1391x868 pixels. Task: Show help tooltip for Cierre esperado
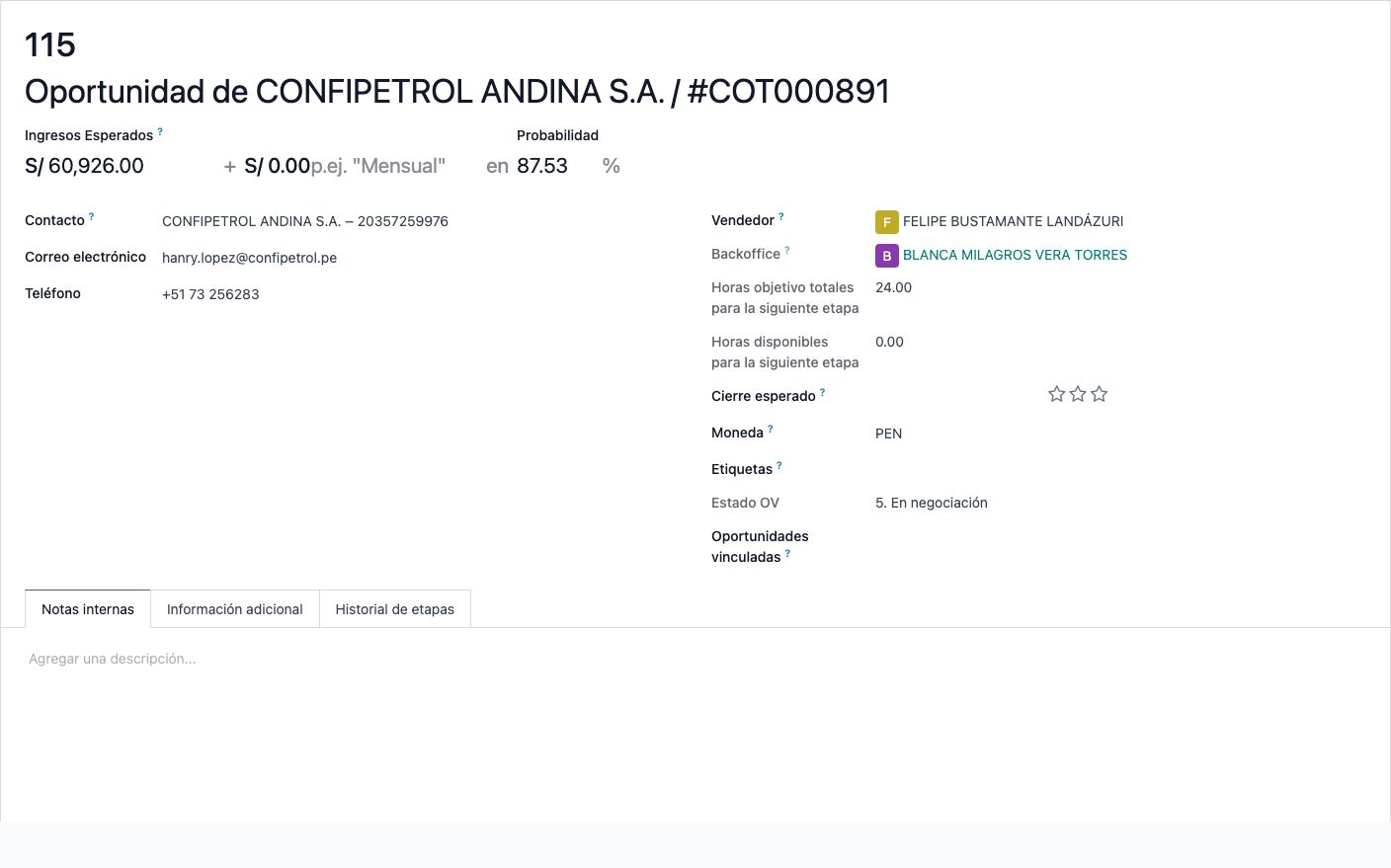point(823,392)
